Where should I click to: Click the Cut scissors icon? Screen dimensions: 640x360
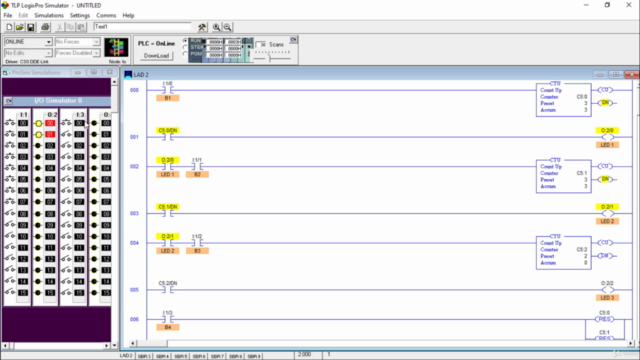point(60,27)
